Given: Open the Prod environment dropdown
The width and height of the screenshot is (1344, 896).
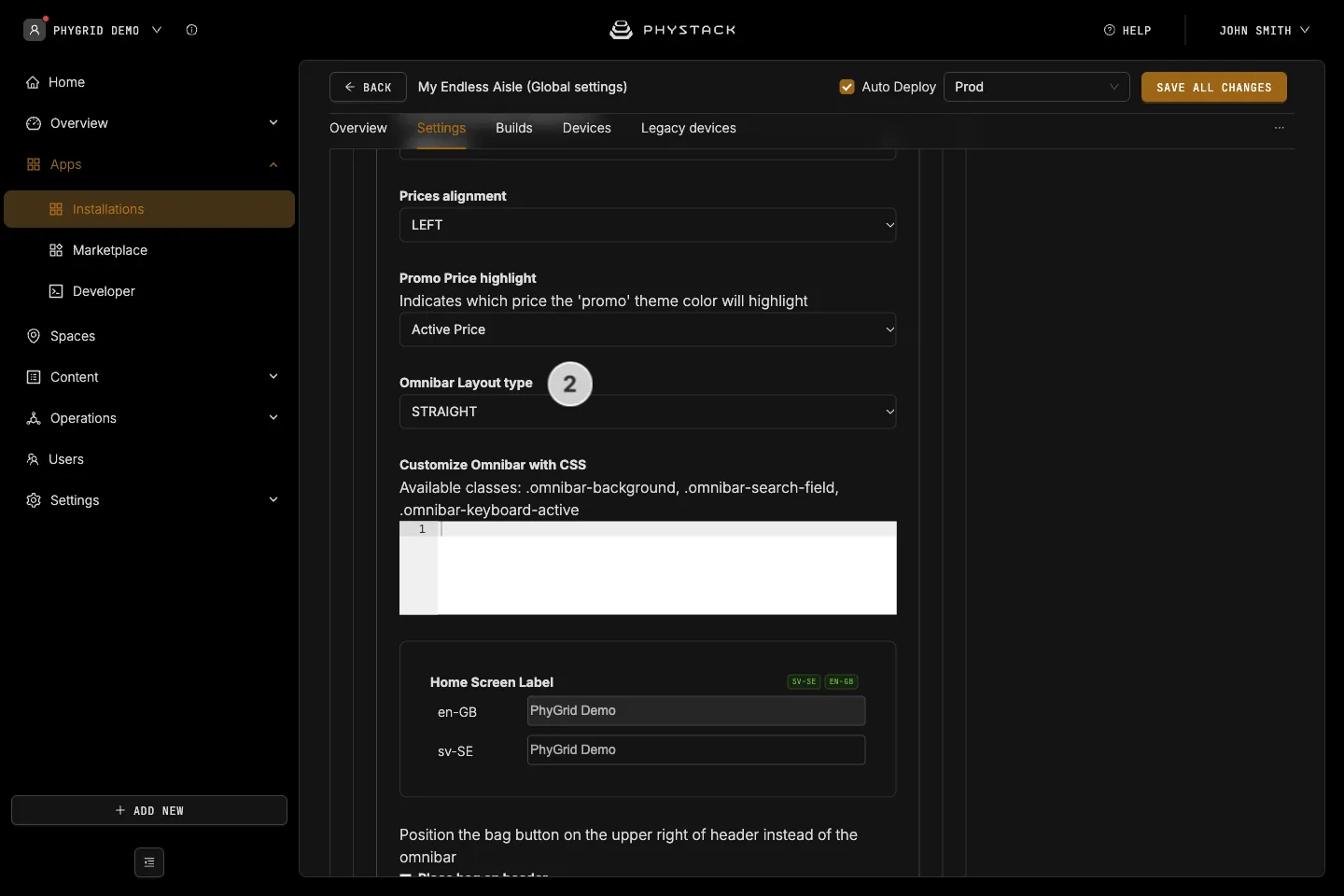Looking at the screenshot, I should tap(1037, 87).
